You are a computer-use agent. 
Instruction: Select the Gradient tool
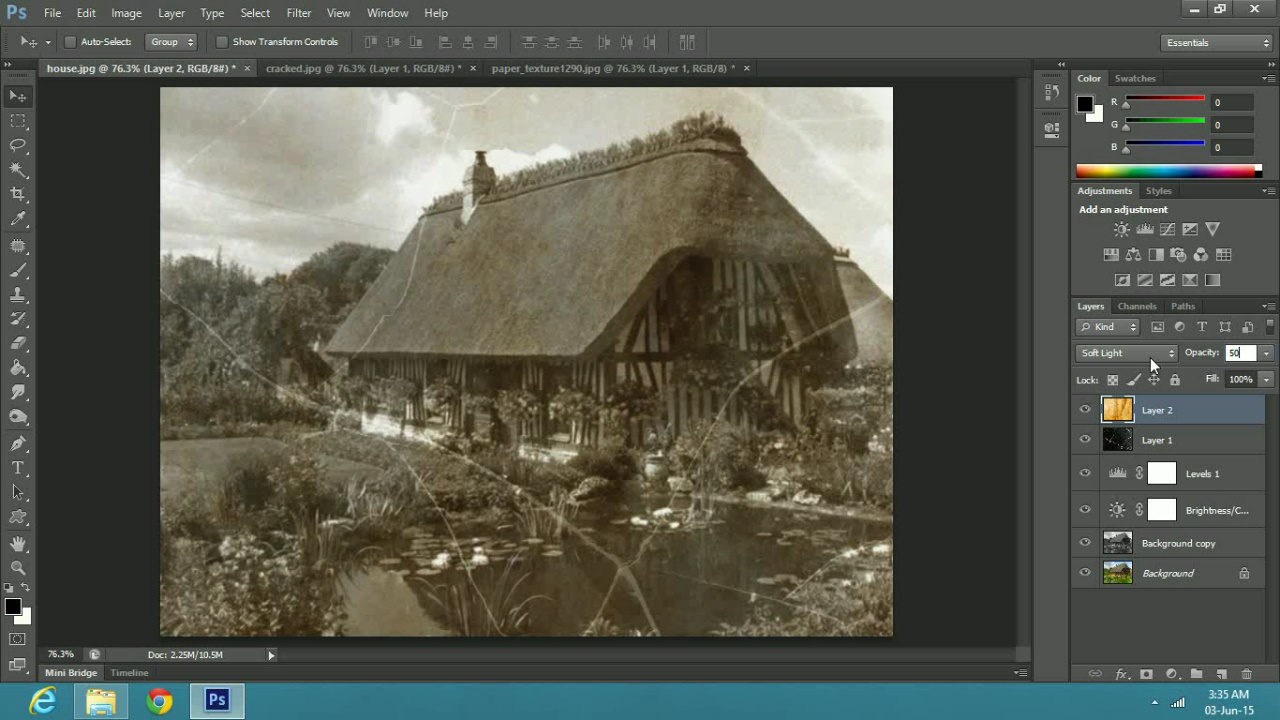pyautogui.click(x=18, y=368)
